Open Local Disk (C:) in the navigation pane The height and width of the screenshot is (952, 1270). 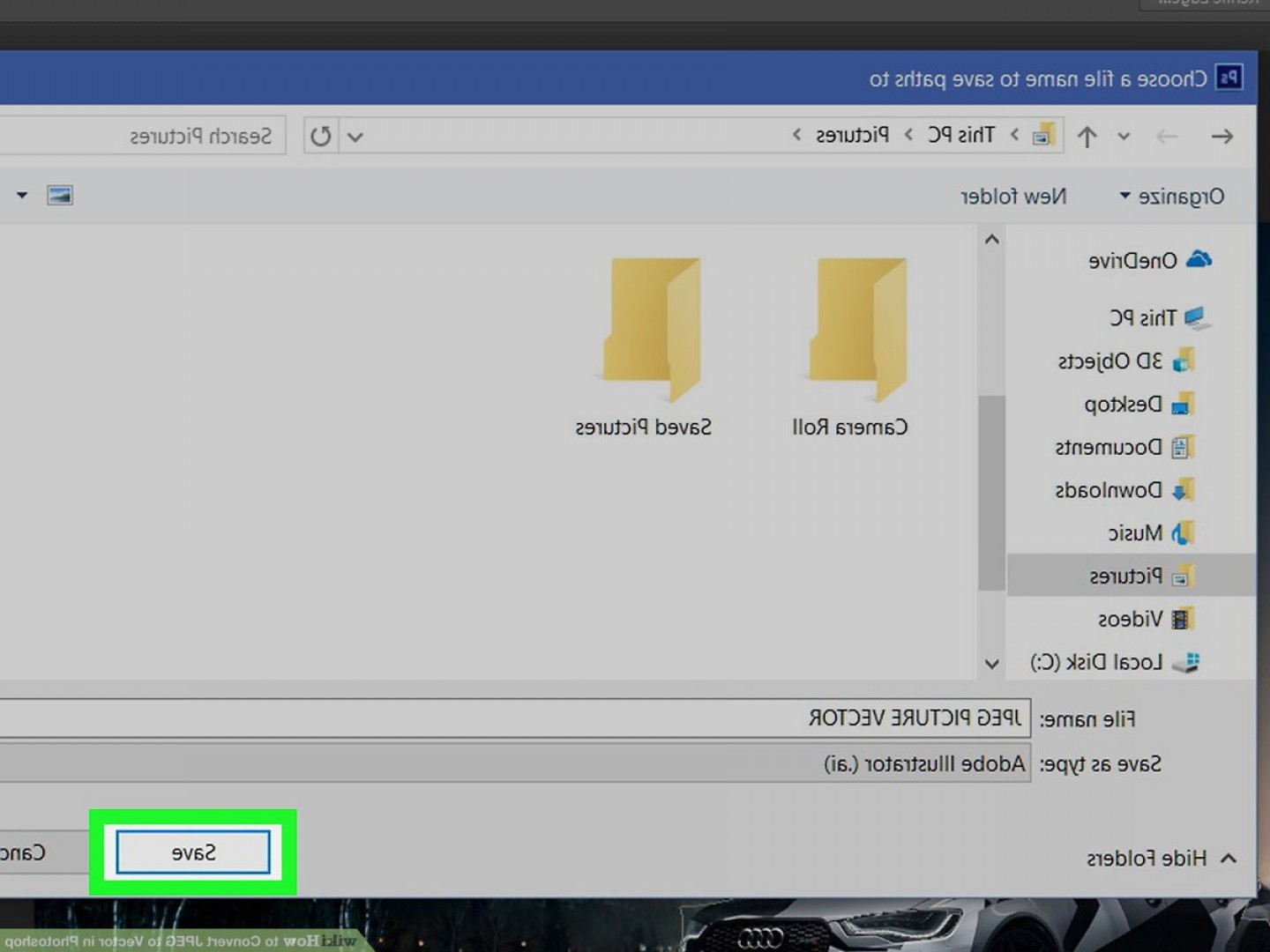1115,662
